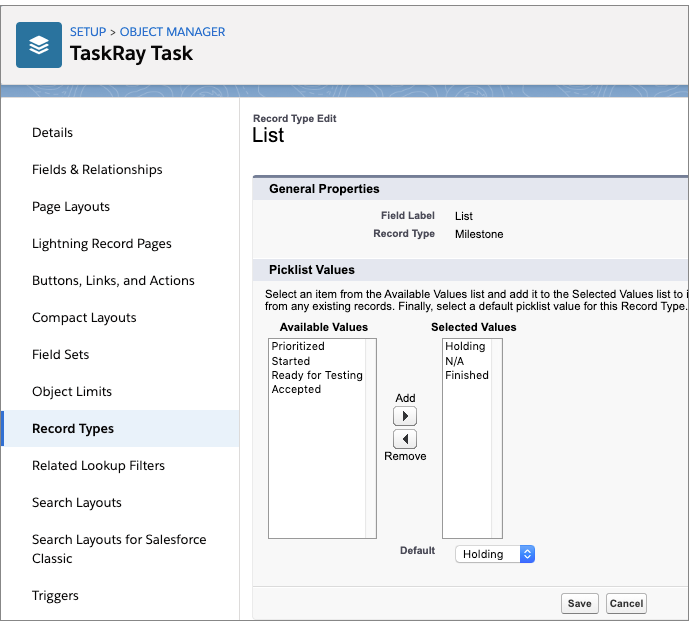This screenshot has height=626, width=689.
Task: Open Lightning Record Pages
Action: point(102,243)
